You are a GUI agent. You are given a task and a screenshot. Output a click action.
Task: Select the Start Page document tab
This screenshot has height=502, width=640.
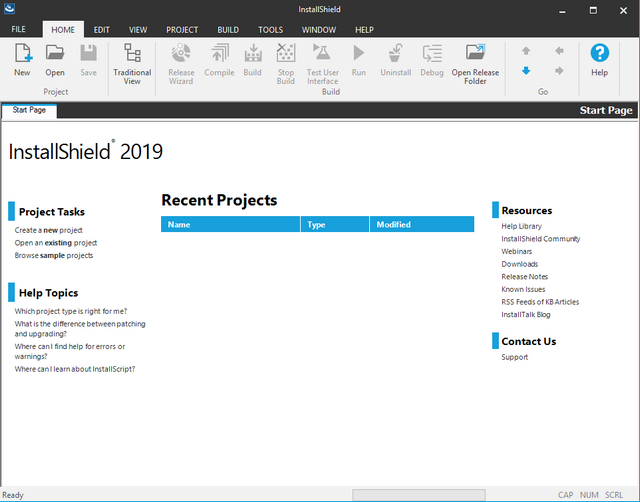point(27,109)
